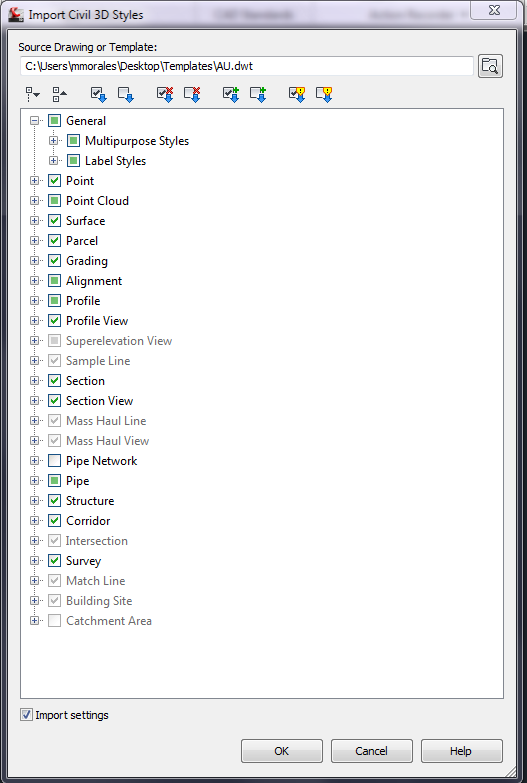527x783 pixels.
Task: Click the check-styles-to-delete icon (checked, red X)
Action: pos(165,94)
